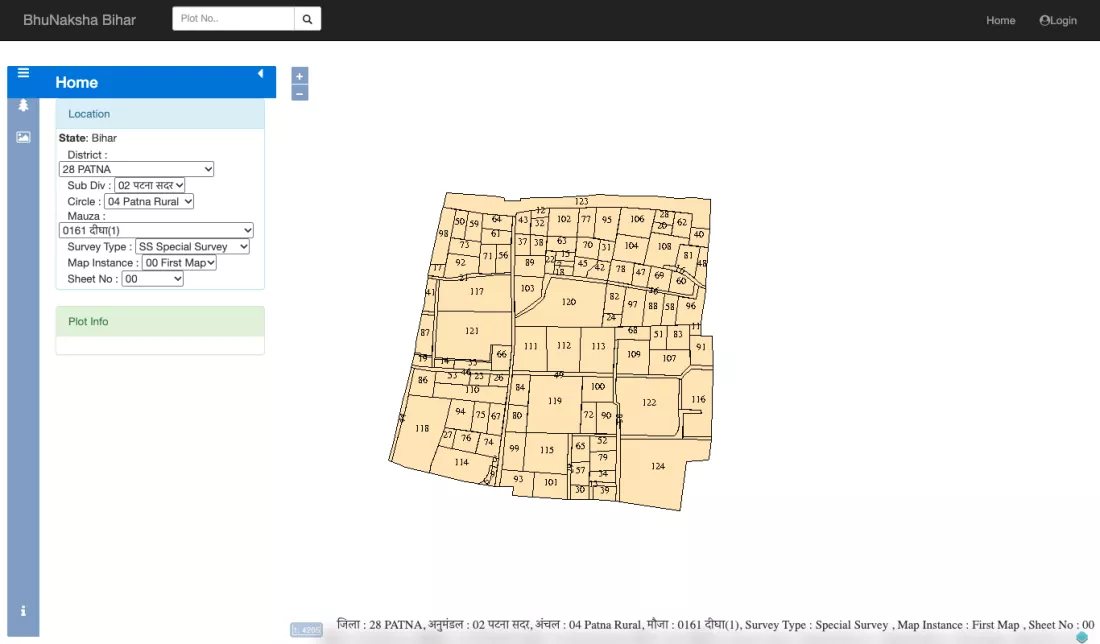
Task: Select plot 123 on the map
Action: point(582,201)
